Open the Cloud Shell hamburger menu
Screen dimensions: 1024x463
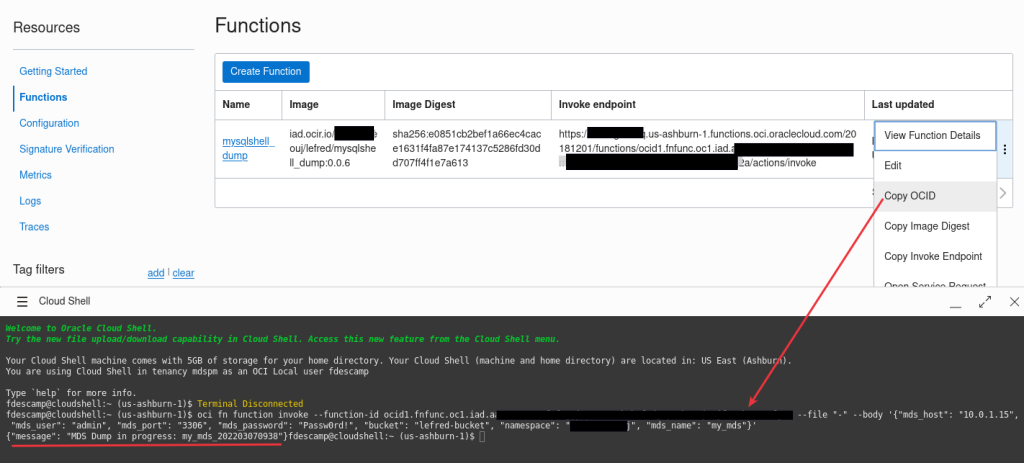(x=21, y=301)
